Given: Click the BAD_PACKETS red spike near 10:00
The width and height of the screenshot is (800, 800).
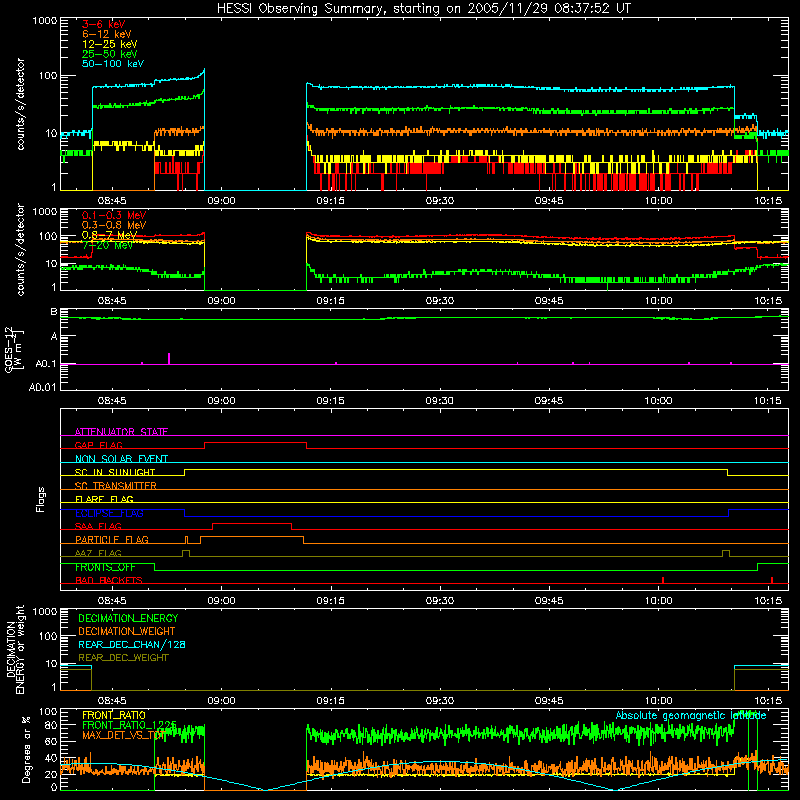Looking at the screenshot, I should 663,580.
